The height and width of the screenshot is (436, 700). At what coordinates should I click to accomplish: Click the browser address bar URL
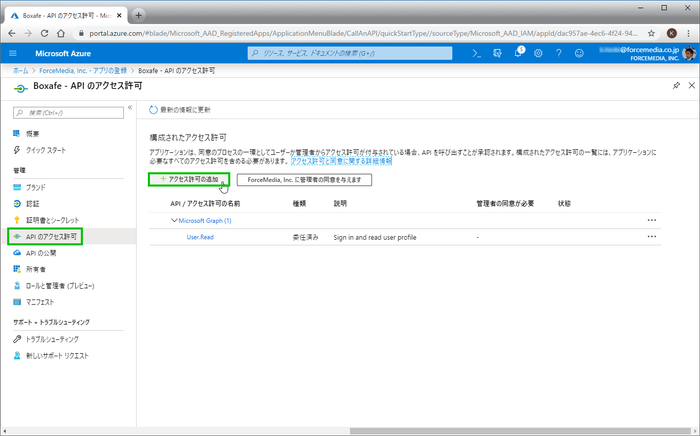click(x=363, y=33)
